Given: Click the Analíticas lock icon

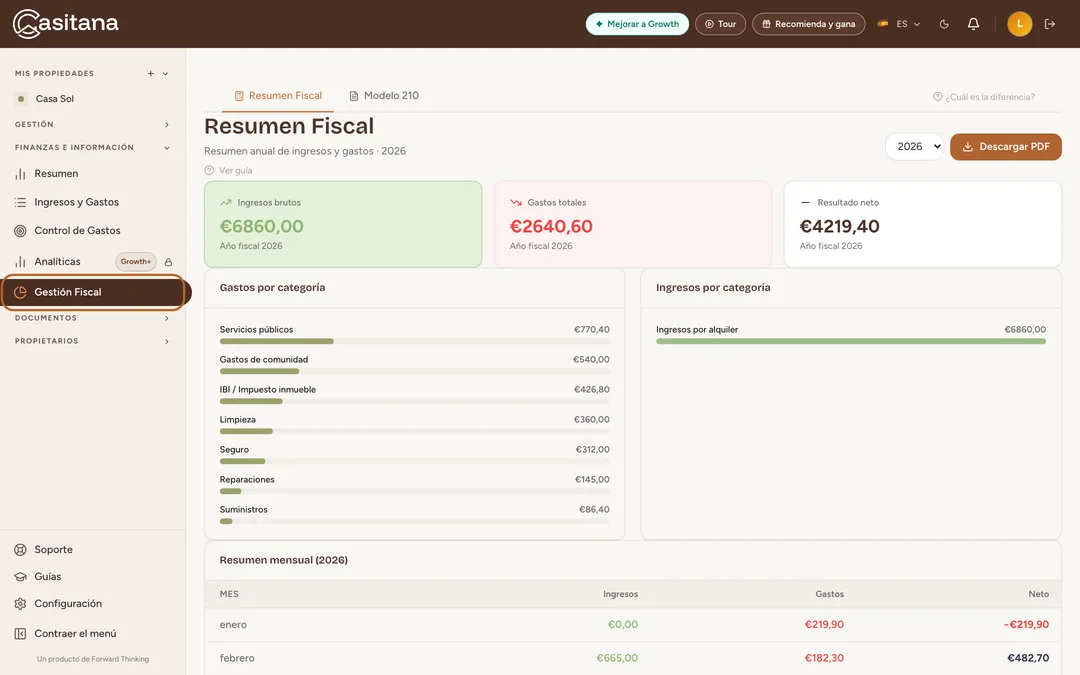Looking at the screenshot, I should point(168,262).
